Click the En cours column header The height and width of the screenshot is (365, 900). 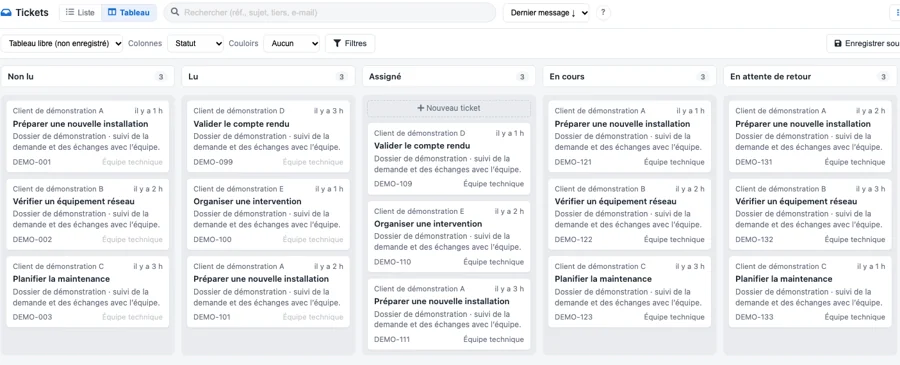pyautogui.click(x=630, y=76)
